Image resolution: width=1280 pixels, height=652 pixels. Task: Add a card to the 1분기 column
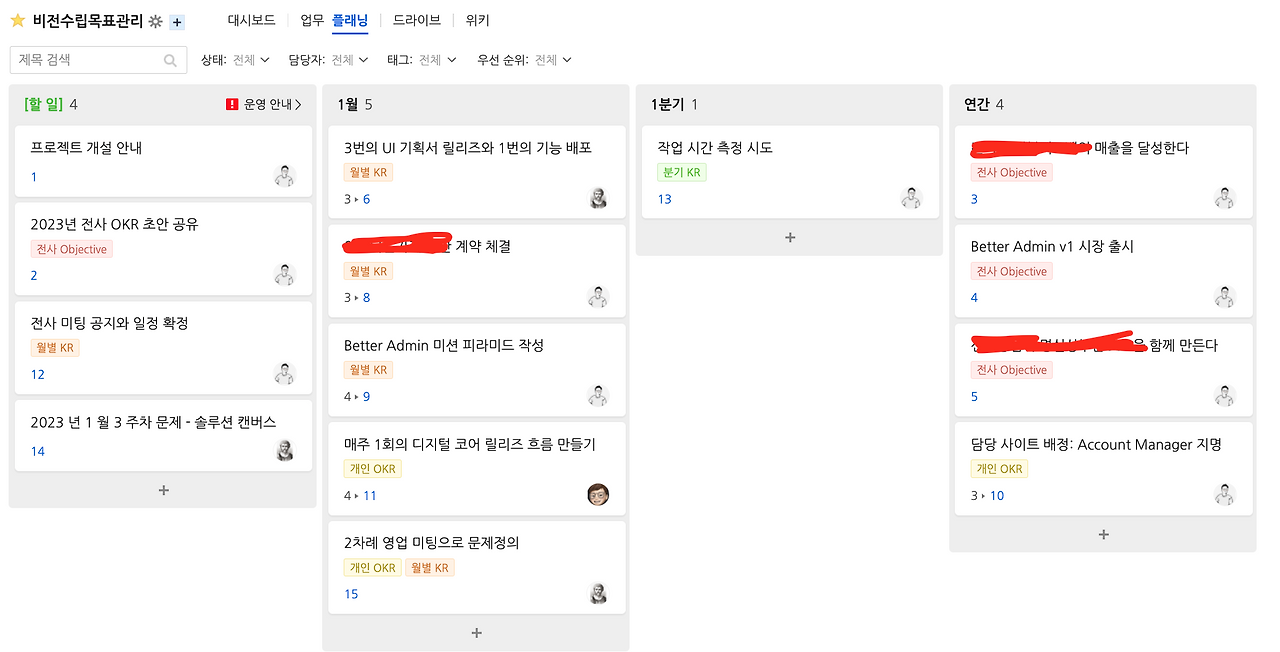pos(789,238)
